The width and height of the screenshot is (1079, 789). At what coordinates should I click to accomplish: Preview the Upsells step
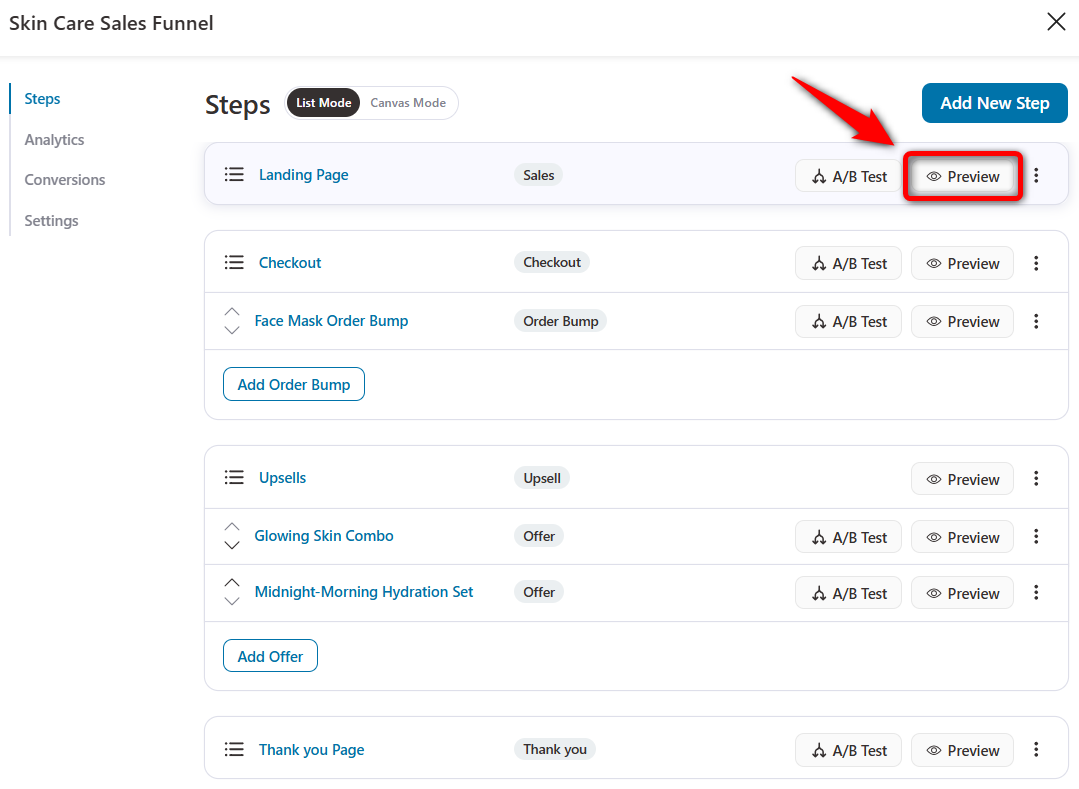tap(962, 479)
